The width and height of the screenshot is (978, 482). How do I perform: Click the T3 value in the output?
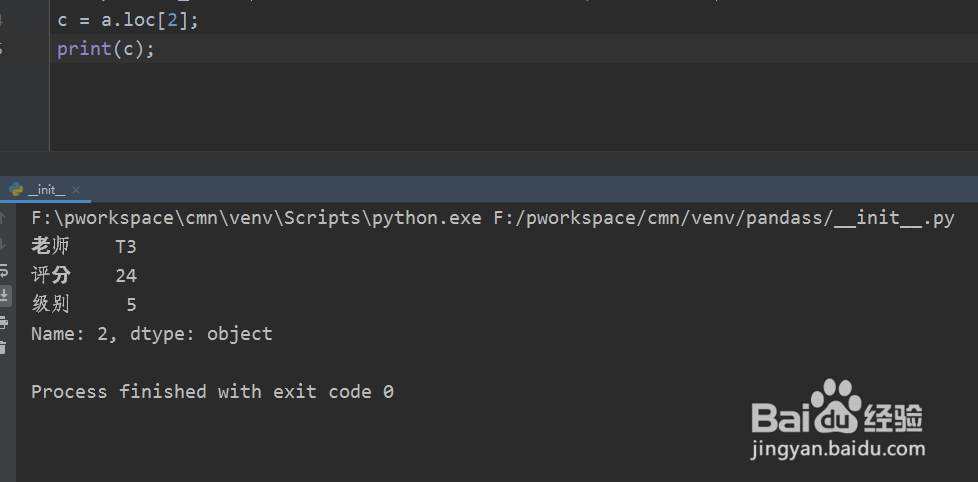[x=126, y=247]
